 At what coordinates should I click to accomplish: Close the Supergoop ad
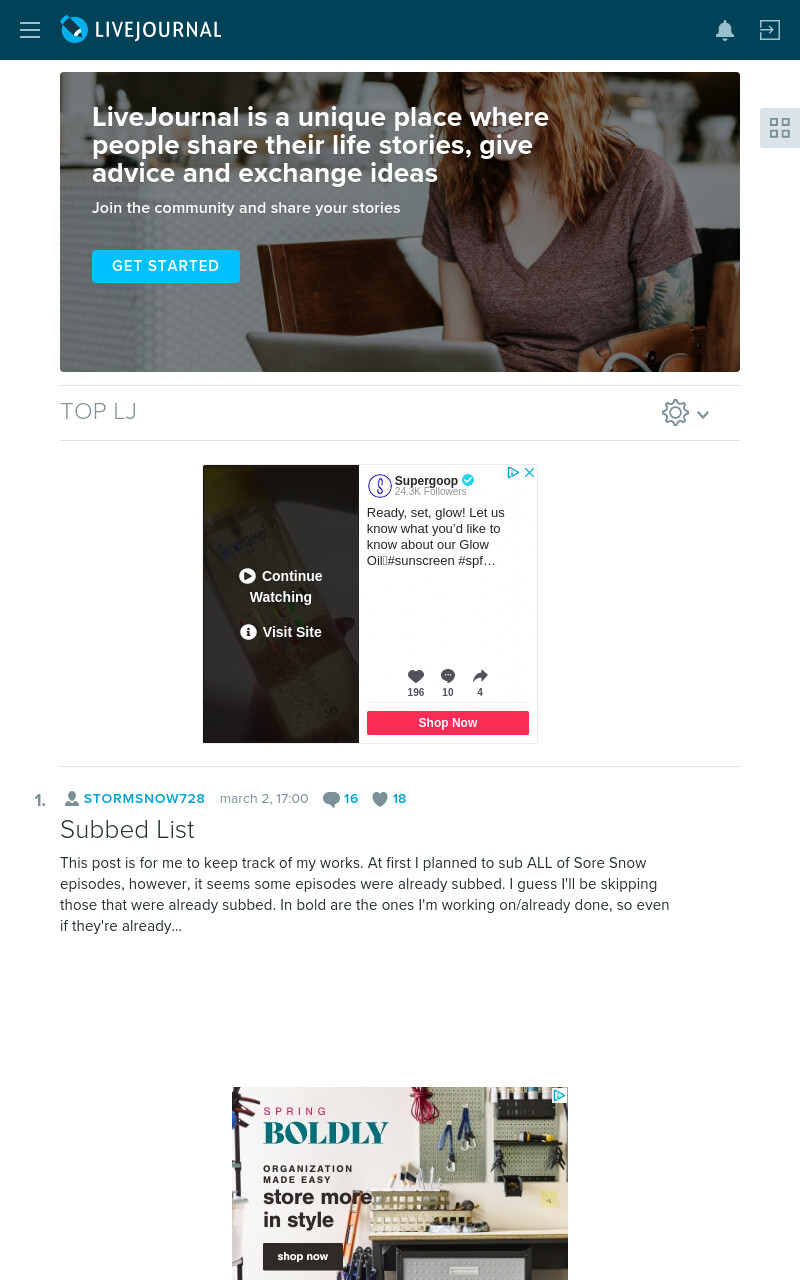[x=530, y=473]
